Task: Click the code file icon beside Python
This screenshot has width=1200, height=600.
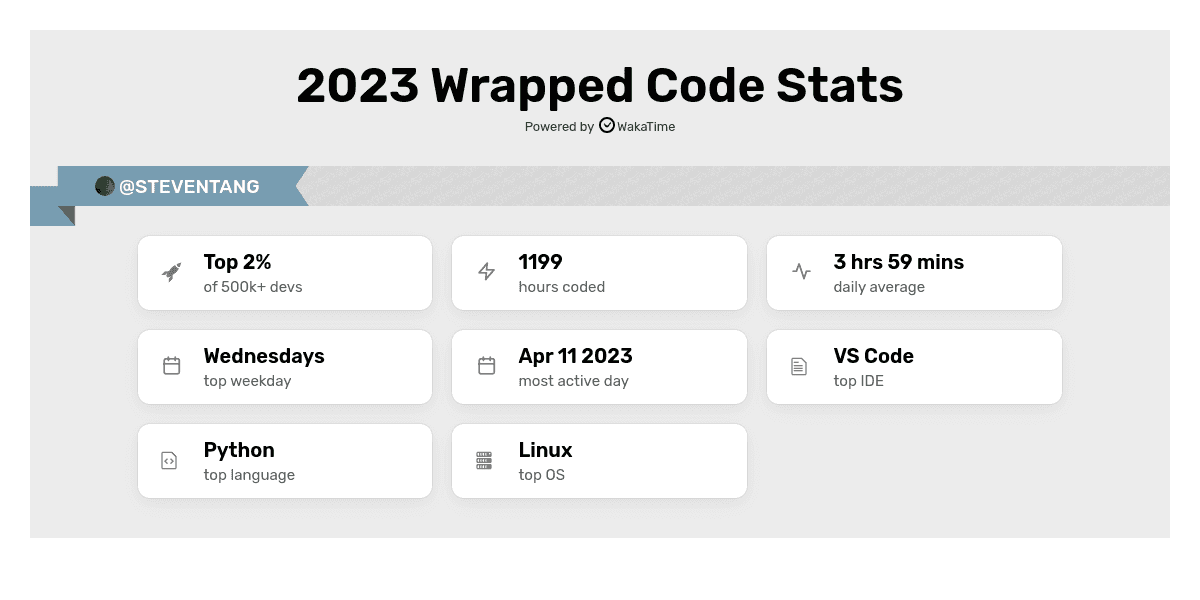Action: pyautogui.click(x=169, y=460)
